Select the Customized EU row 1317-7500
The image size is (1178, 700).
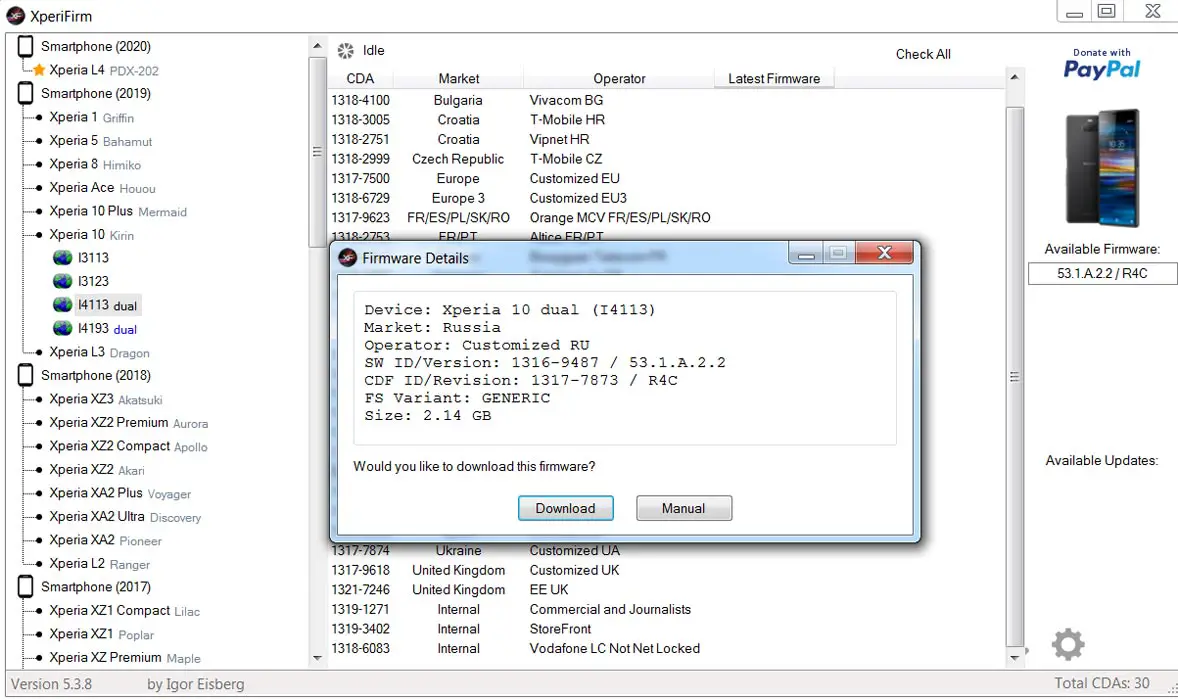pos(665,178)
